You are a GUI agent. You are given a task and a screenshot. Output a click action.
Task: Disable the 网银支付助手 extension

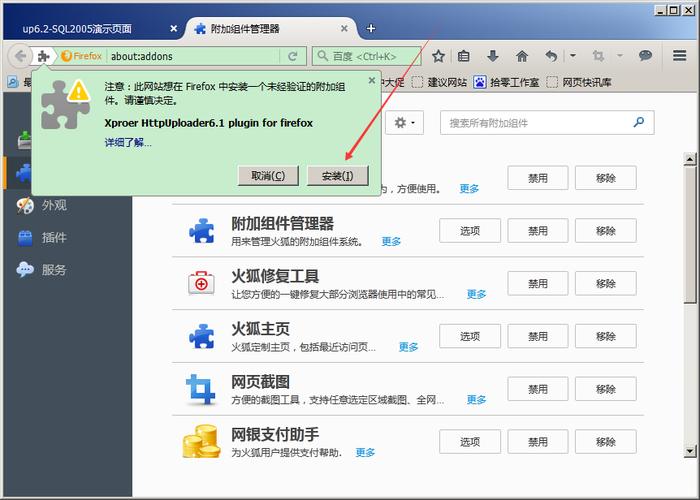tap(538, 441)
